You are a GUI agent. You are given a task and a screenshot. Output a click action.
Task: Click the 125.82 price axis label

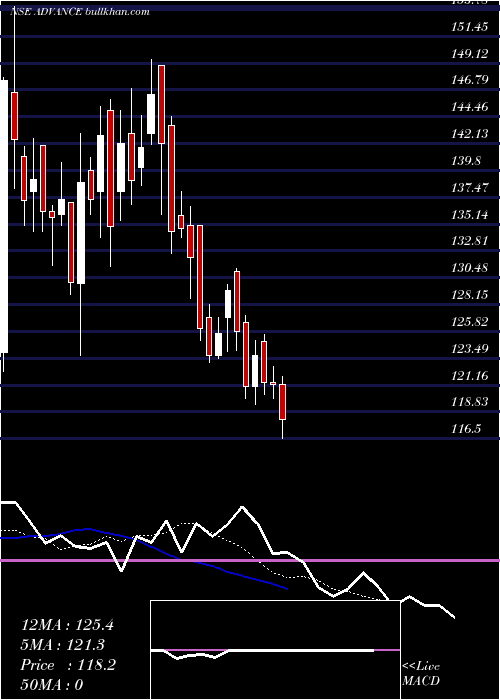pos(469,321)
